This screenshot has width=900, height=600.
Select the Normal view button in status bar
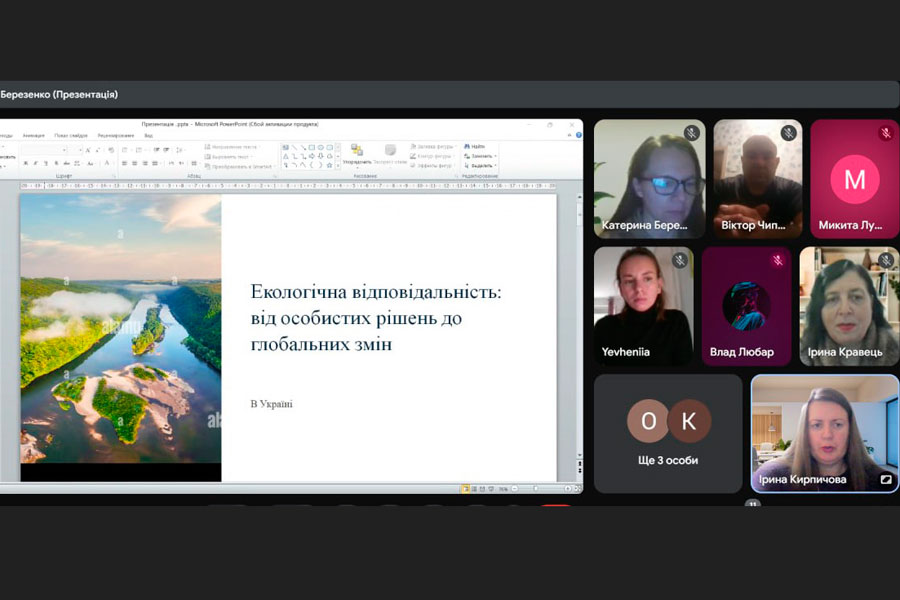(465, 489)
